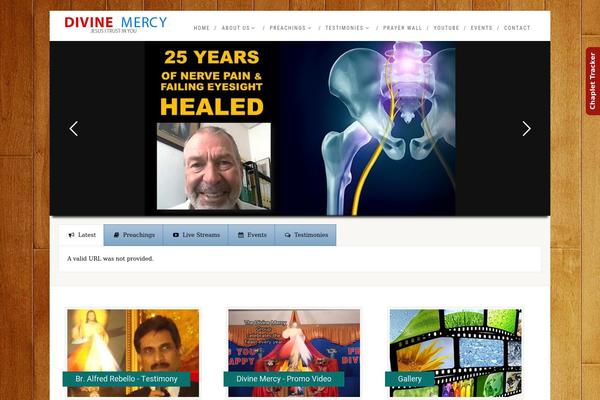Viewport: 600px width, 400px height.
Task: Open the YouTube nav link
Action: (446, 28)
